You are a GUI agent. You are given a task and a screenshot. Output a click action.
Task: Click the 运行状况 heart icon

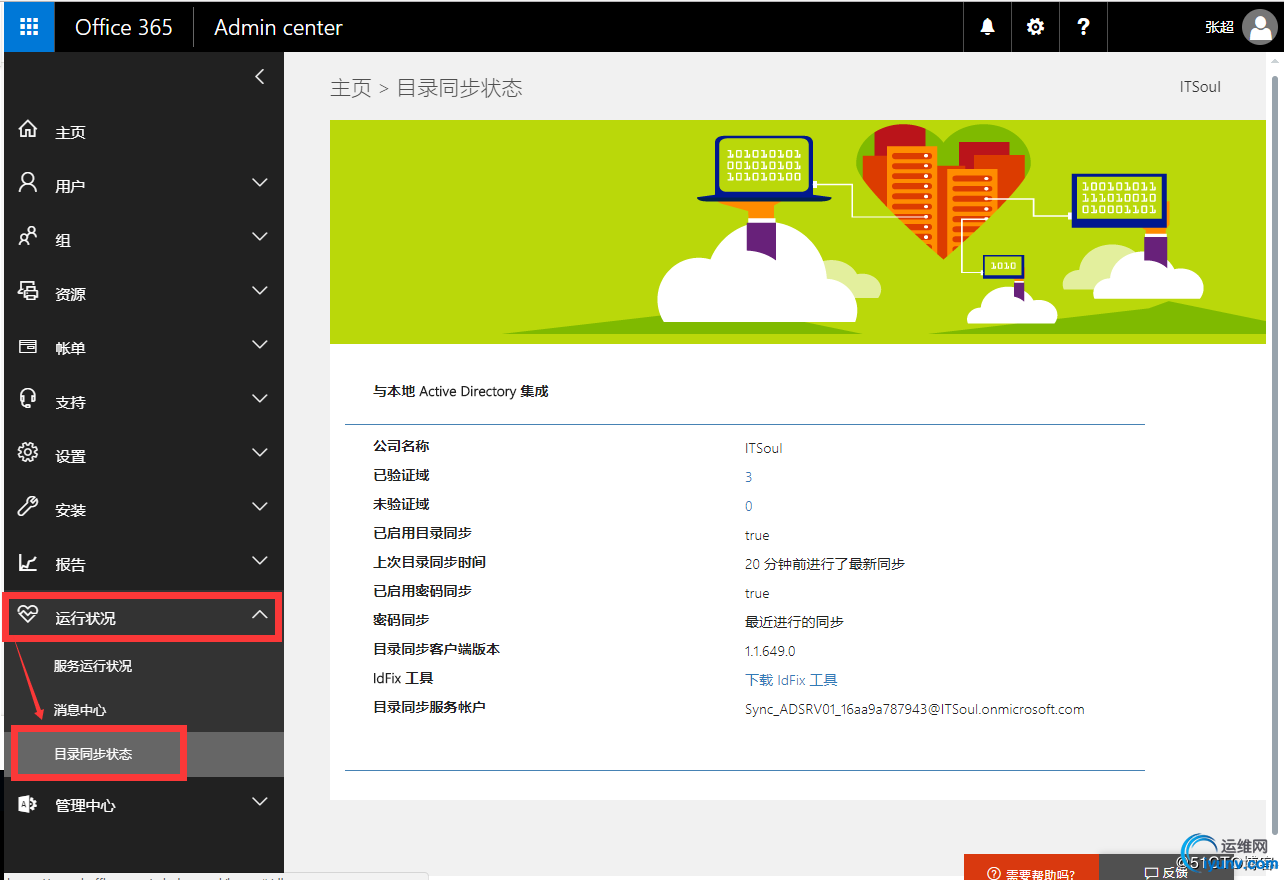pyautogui.click(x=28, y=616)
